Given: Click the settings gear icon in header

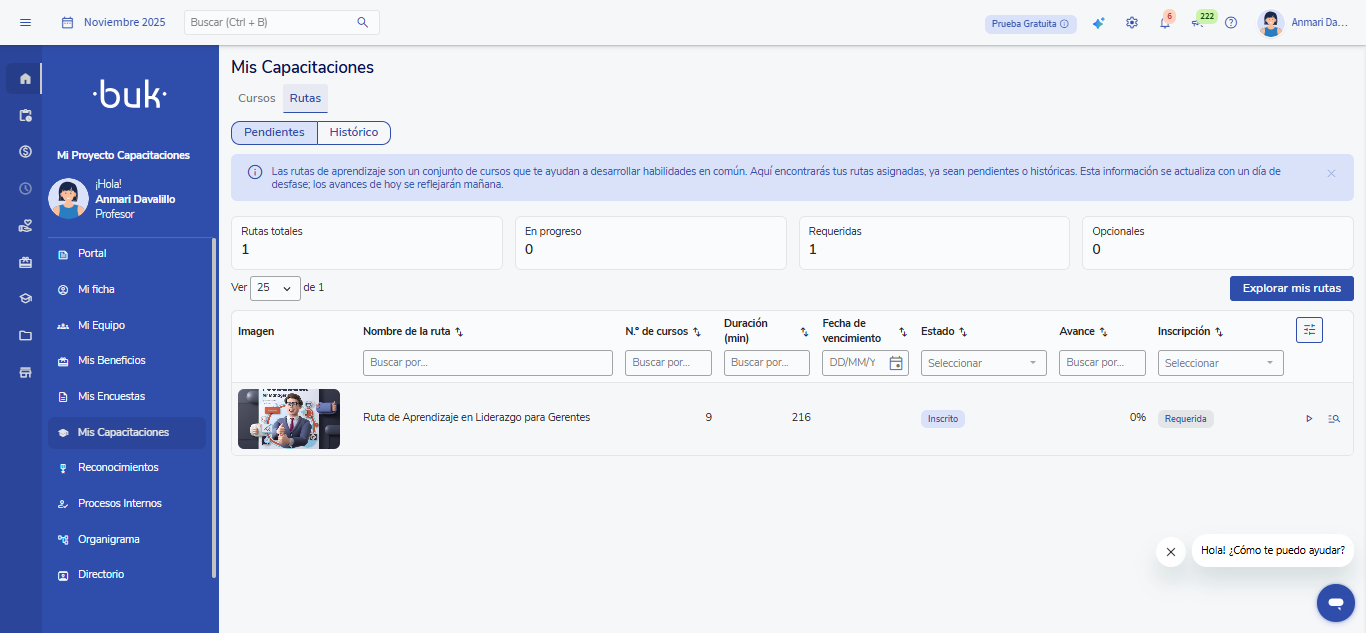Looking at the screenshot, I should [1132, 23].
